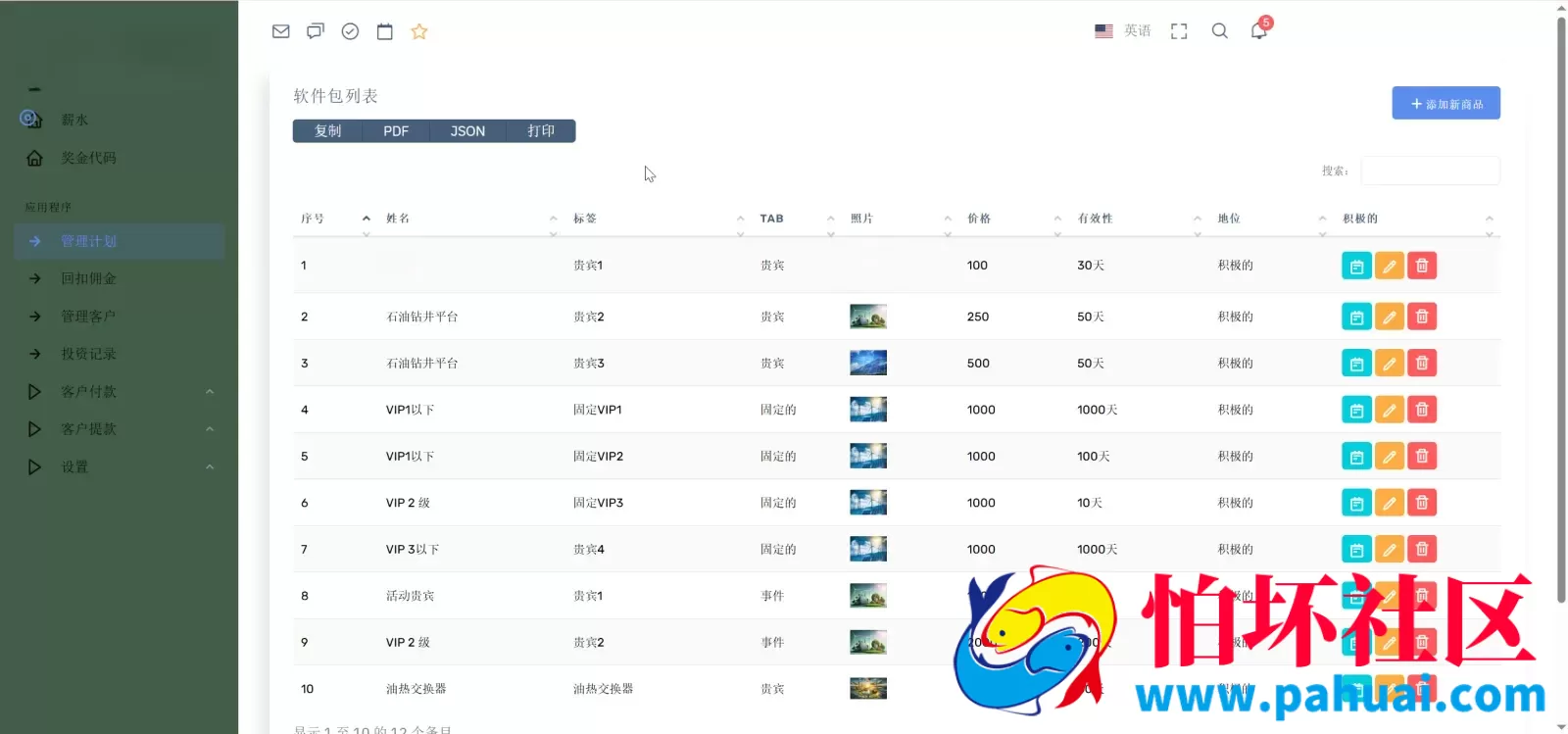The height and width of the screenshot is (734, 1568).
Task: Sort table by 地位 column
Action: coord(1272,219)
